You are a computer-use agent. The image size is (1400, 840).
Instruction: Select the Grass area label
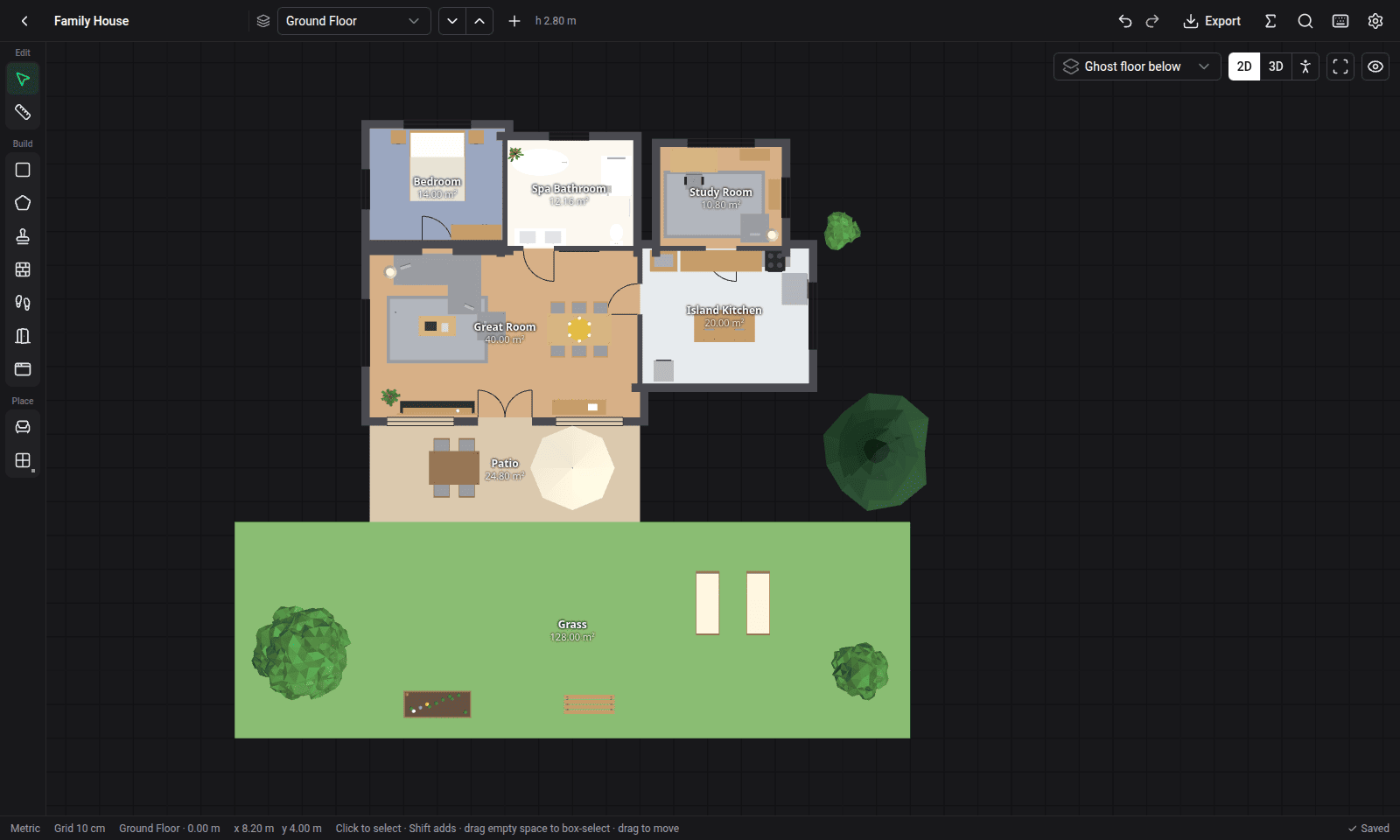pos(572,625)
